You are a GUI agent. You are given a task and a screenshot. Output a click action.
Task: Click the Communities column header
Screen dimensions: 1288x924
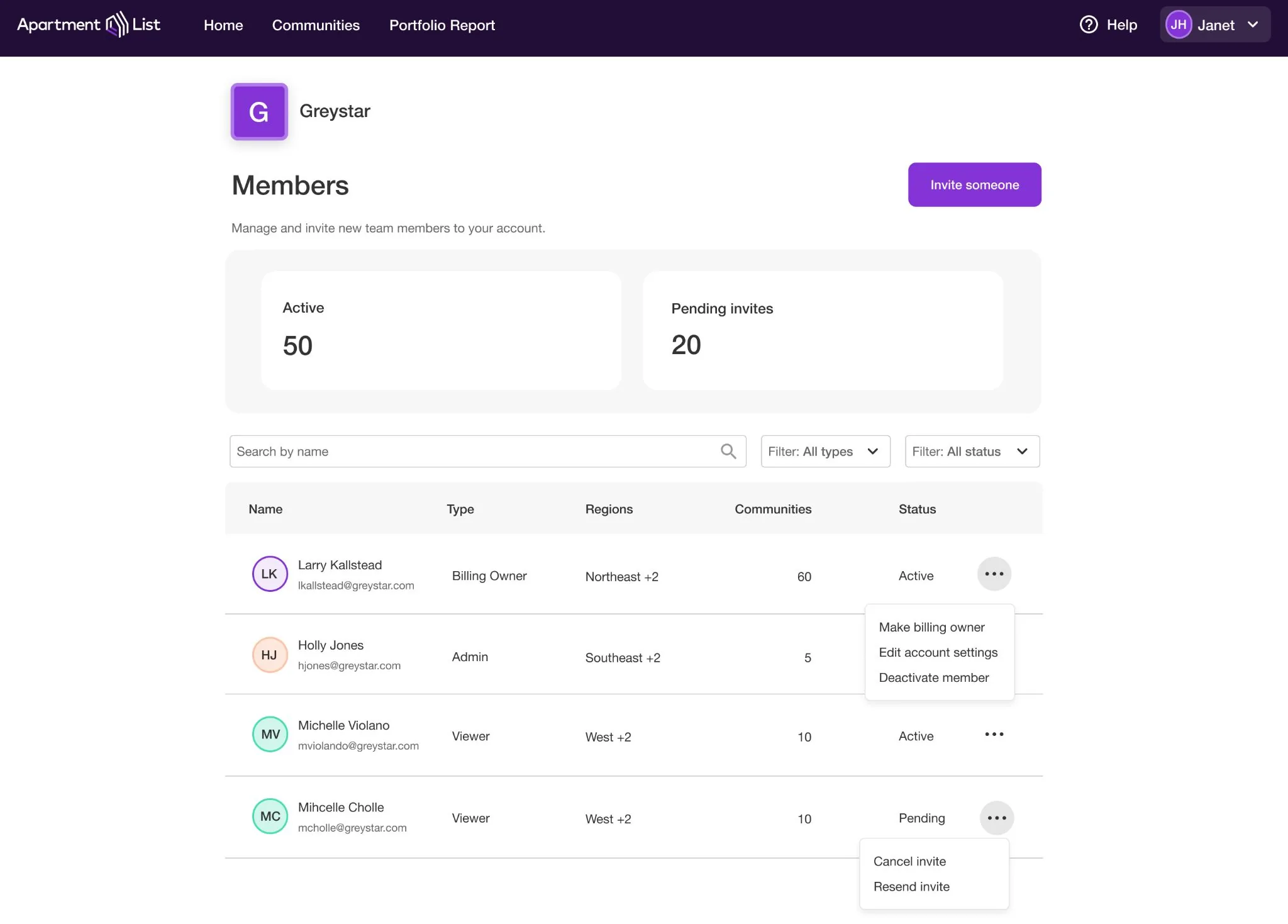(x=773, y=509)
